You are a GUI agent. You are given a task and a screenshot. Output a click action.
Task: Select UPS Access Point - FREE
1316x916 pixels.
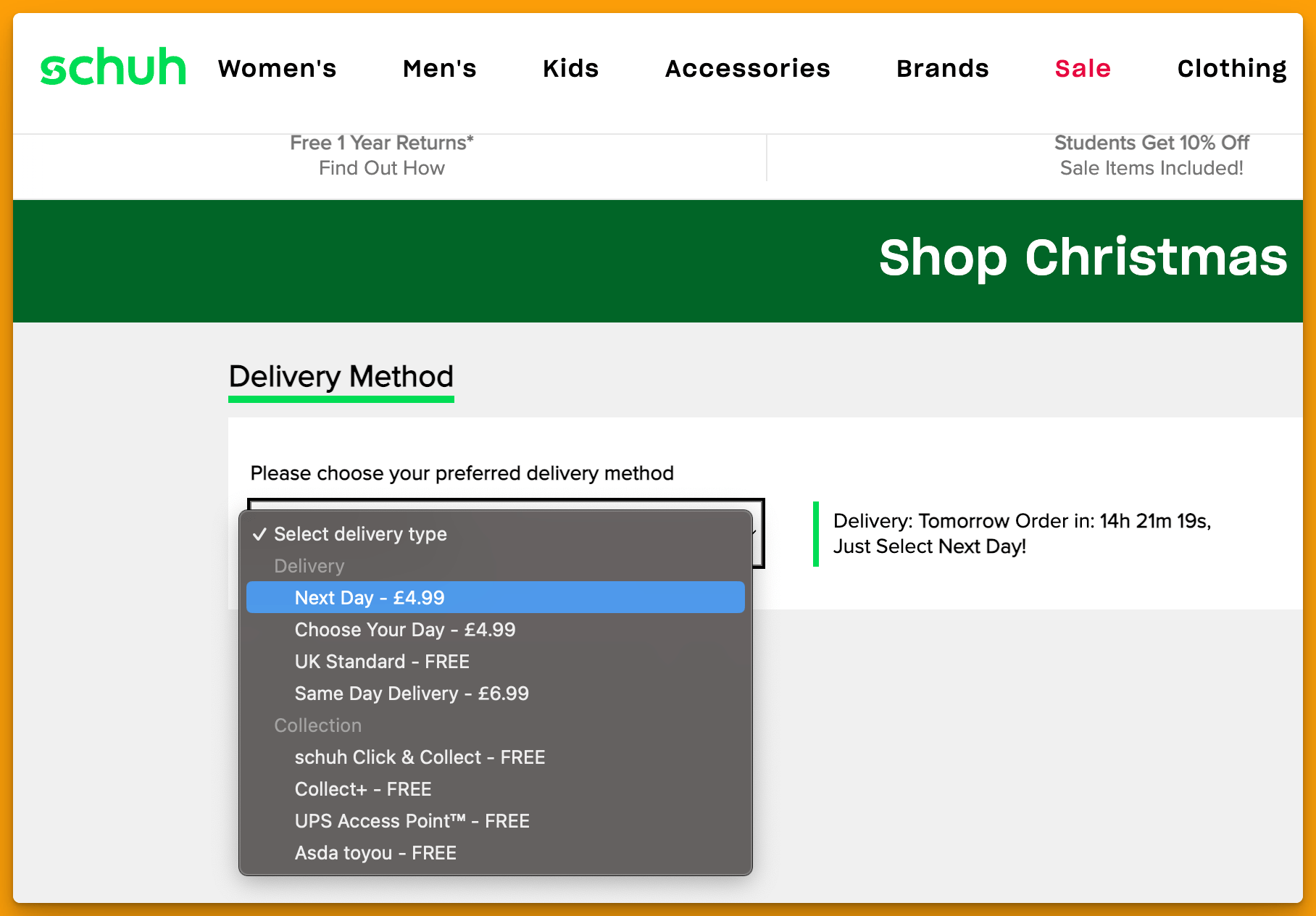point(496,821)
